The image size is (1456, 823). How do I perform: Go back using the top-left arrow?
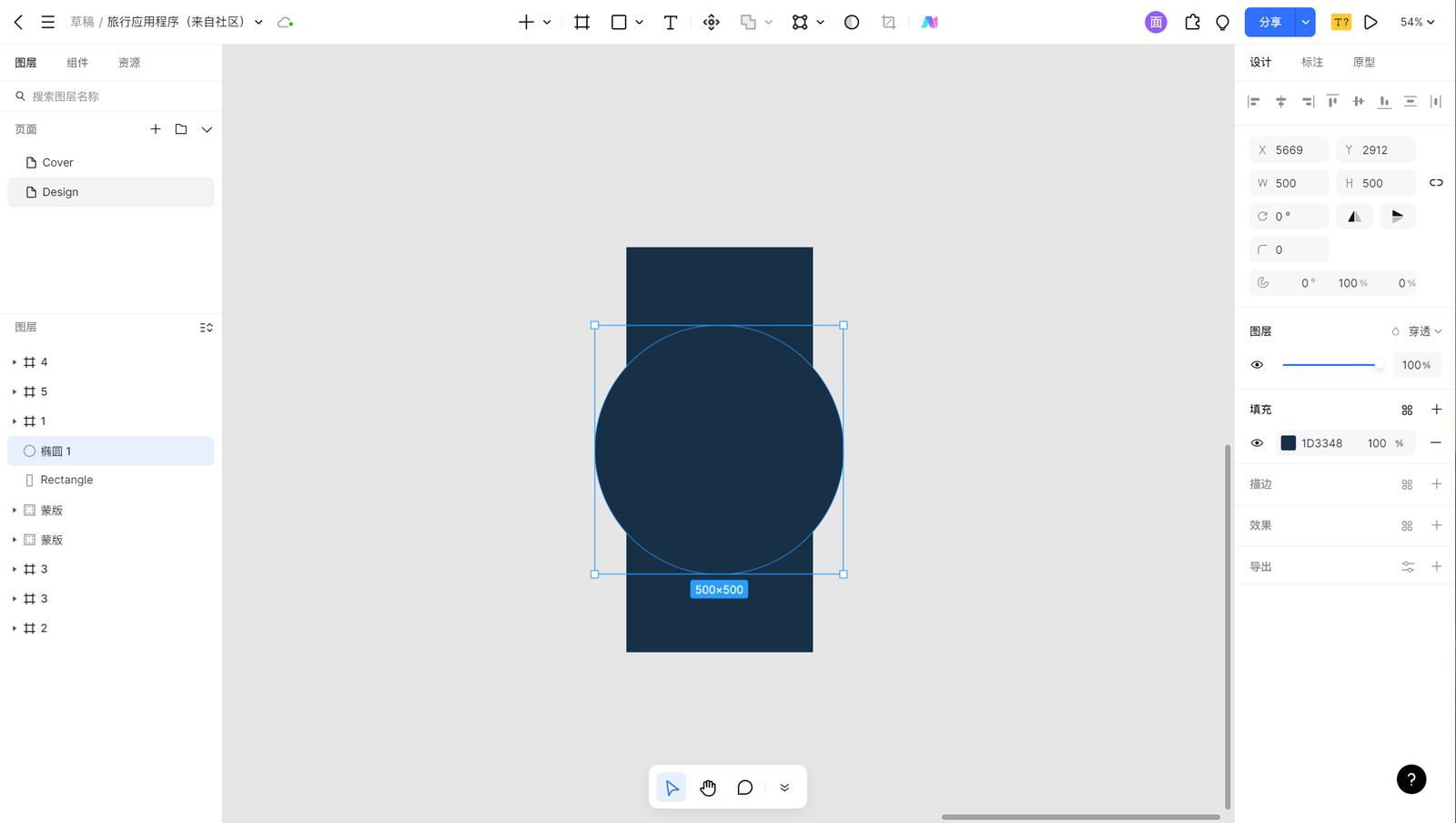(18, 22)
